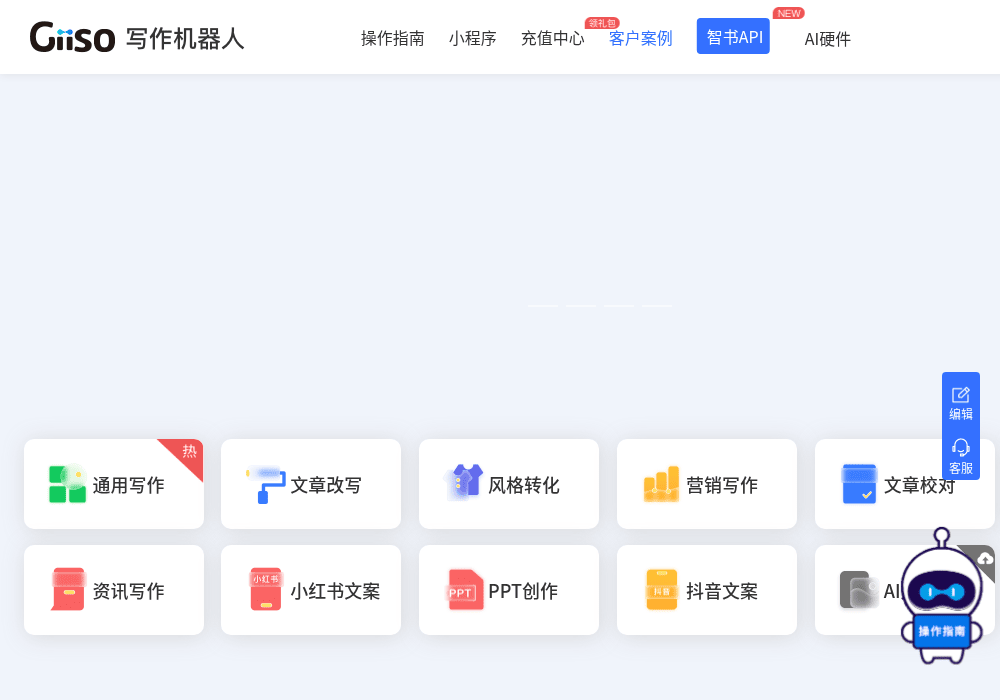Open the 文章改写 card label

(x=326, y=485)
